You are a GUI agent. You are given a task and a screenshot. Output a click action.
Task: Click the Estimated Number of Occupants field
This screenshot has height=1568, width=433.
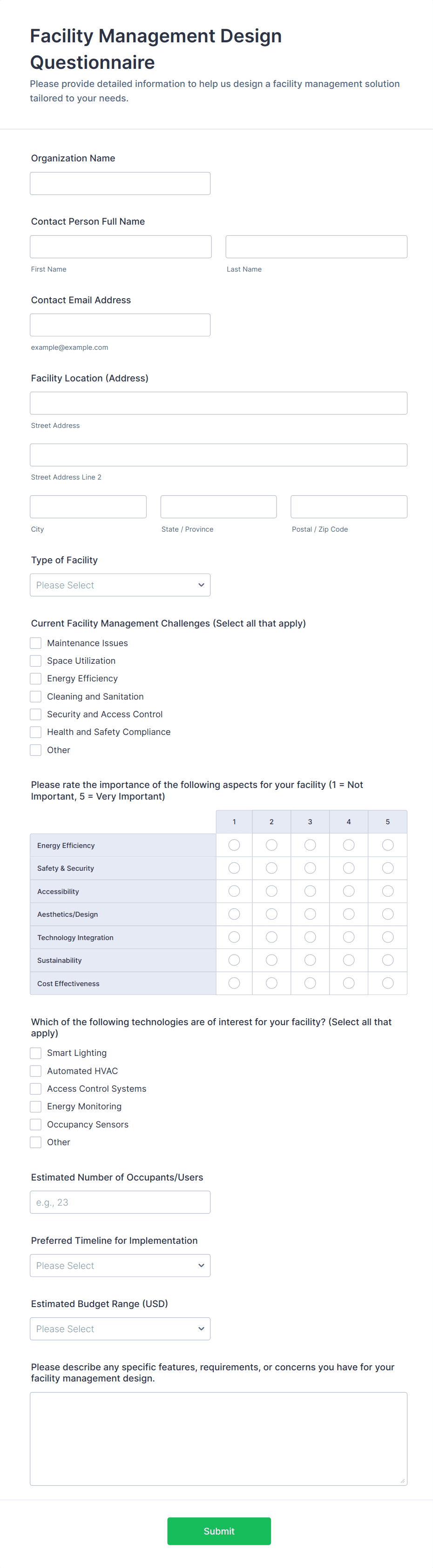click(x=120, y=1202)
